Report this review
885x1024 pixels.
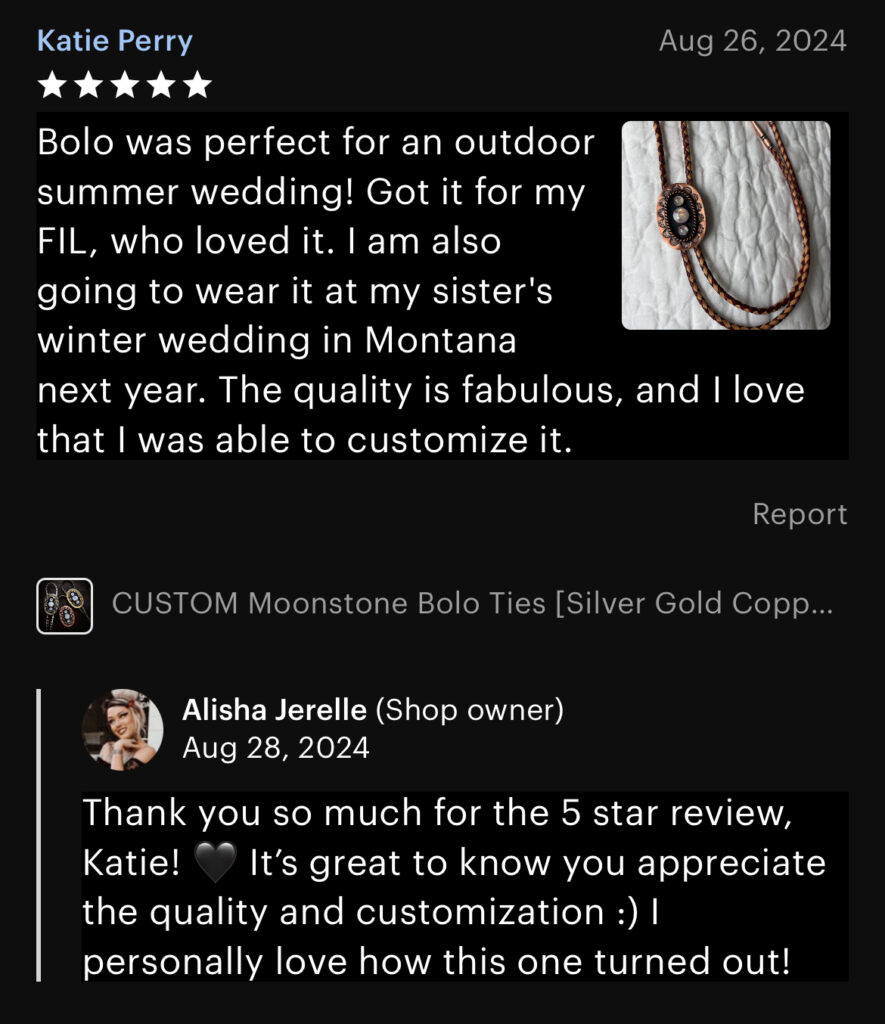coord(799,514)
